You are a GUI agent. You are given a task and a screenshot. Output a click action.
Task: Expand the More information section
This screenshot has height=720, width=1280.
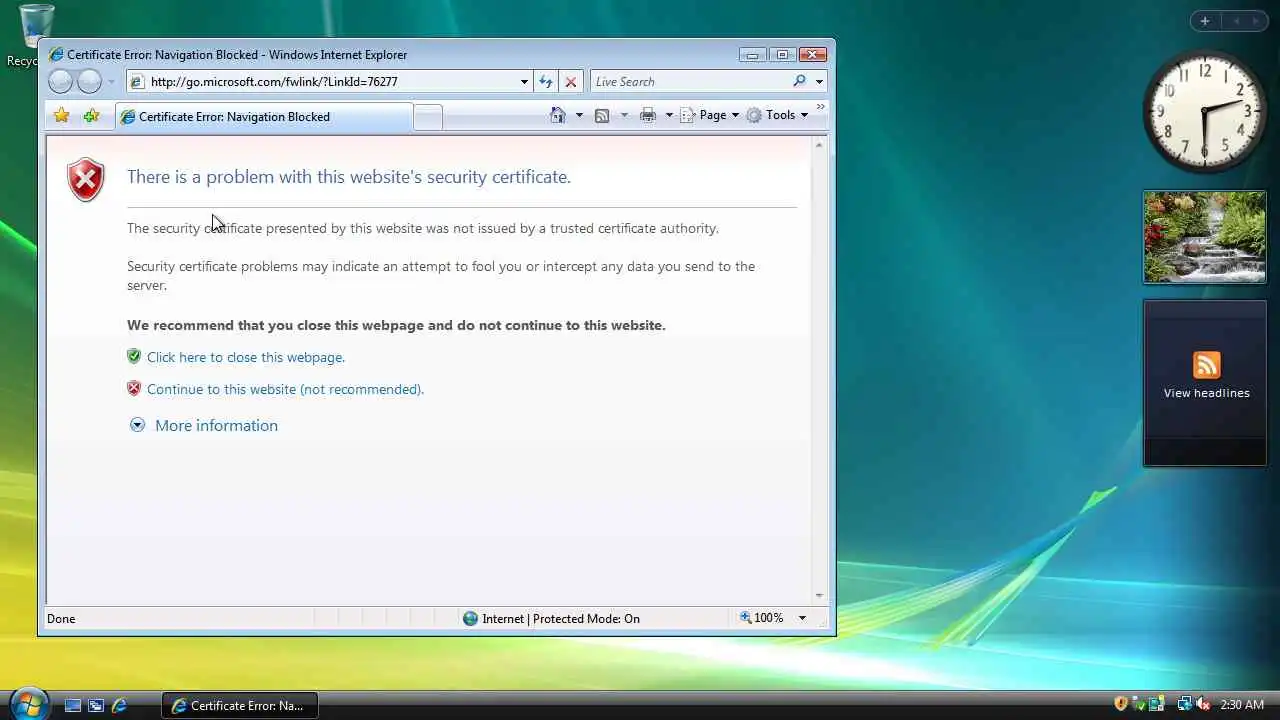(x=204, y=425)
